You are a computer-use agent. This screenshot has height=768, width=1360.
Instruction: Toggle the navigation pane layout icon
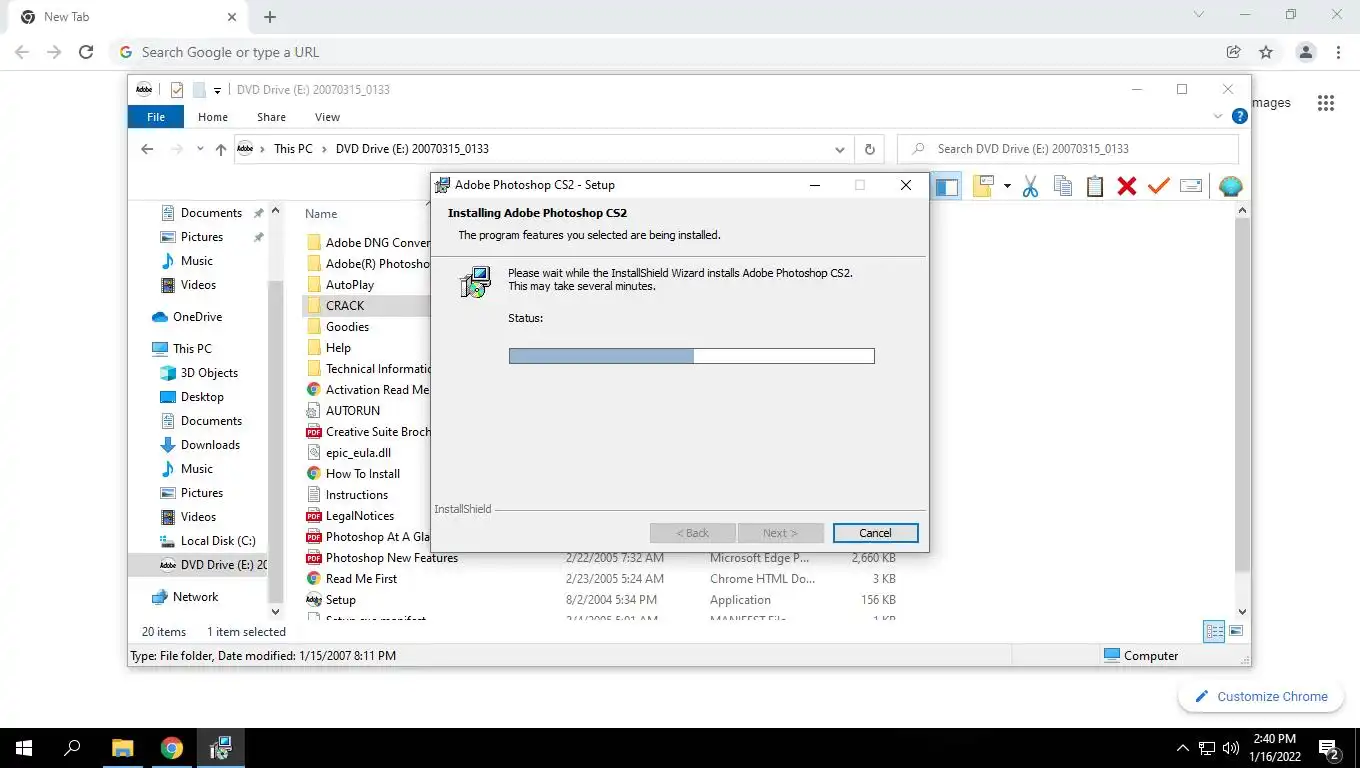(946, 186)
